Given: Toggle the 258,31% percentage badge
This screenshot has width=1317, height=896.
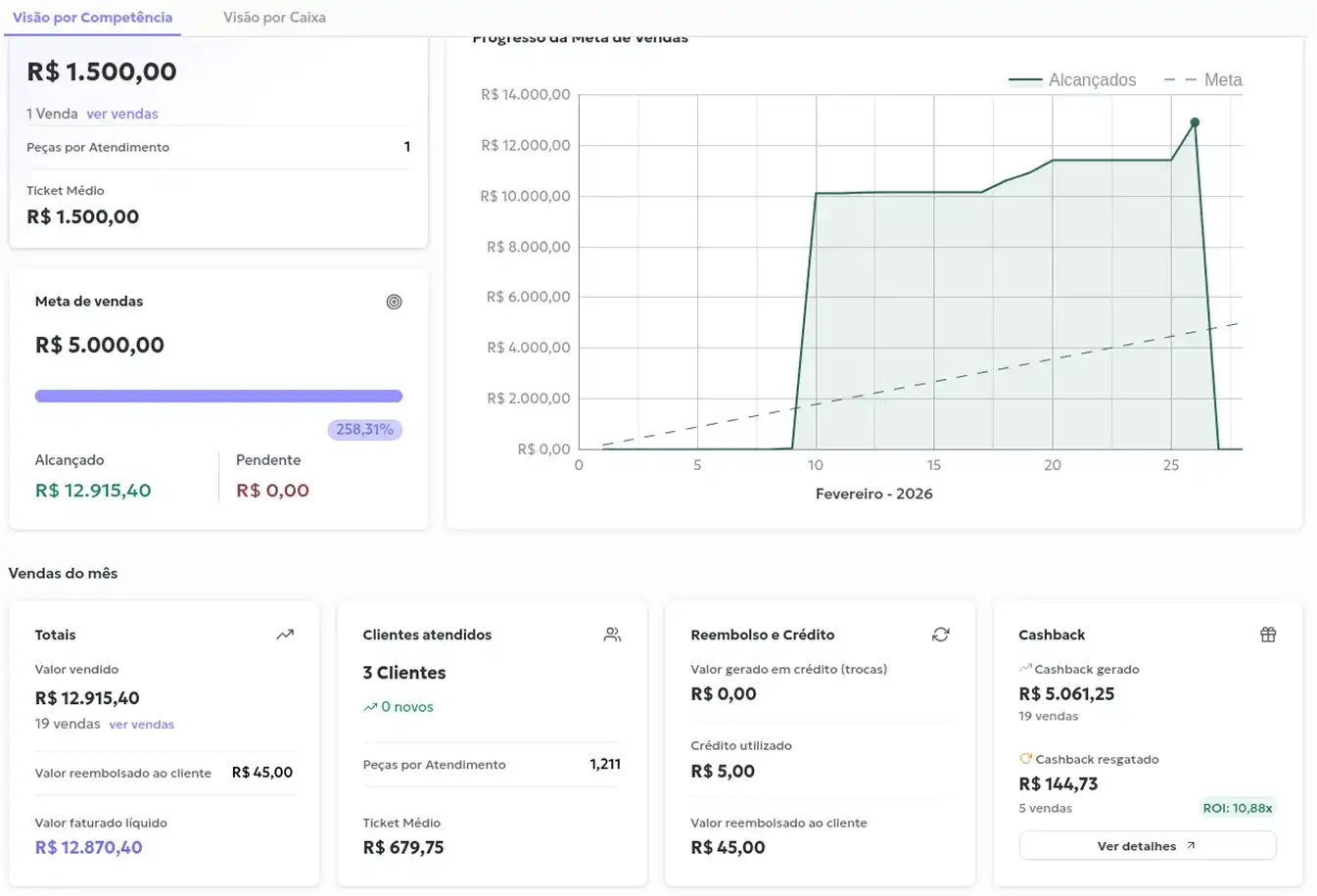Looking at the screenshot, I should click(x=364, y=429).
